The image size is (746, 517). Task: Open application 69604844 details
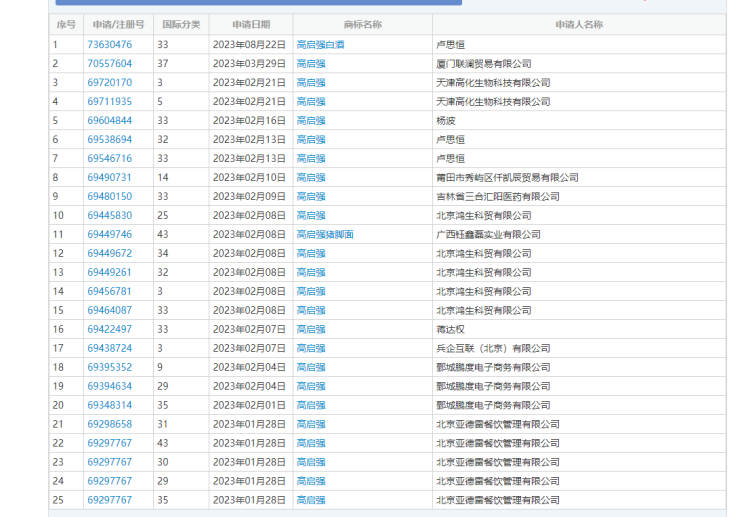pyautogui.click(x=109, y=120)
